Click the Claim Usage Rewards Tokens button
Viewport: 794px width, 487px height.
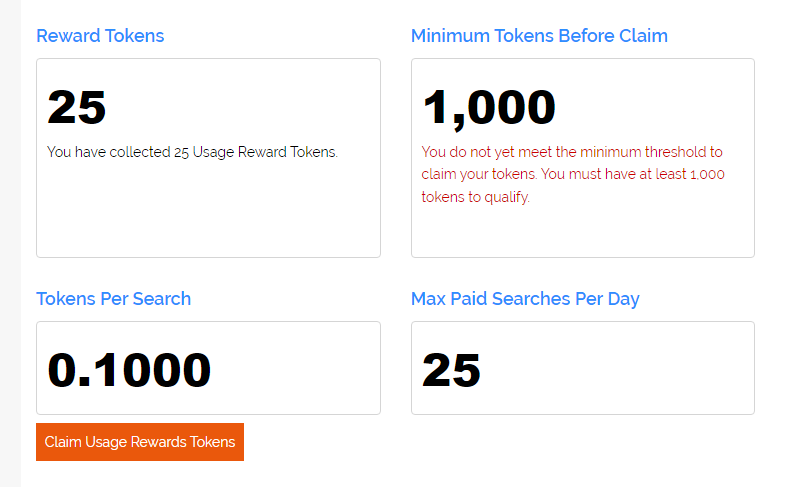140,442
